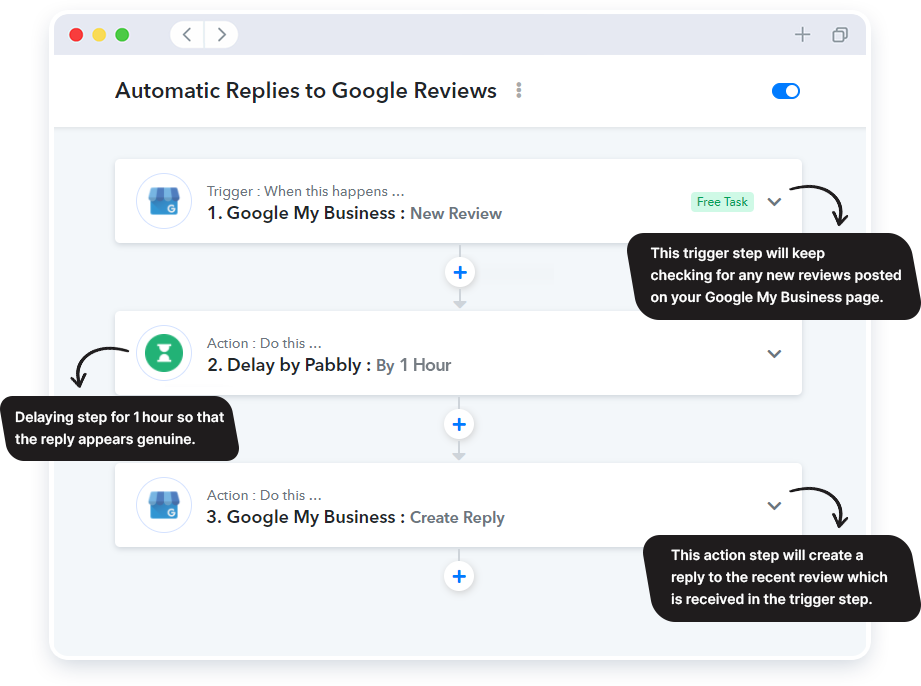The width and height of the screenshot is (921, 686).
Task: Click 'Trigger : When this happens ...' label
Action: (305, 191)
